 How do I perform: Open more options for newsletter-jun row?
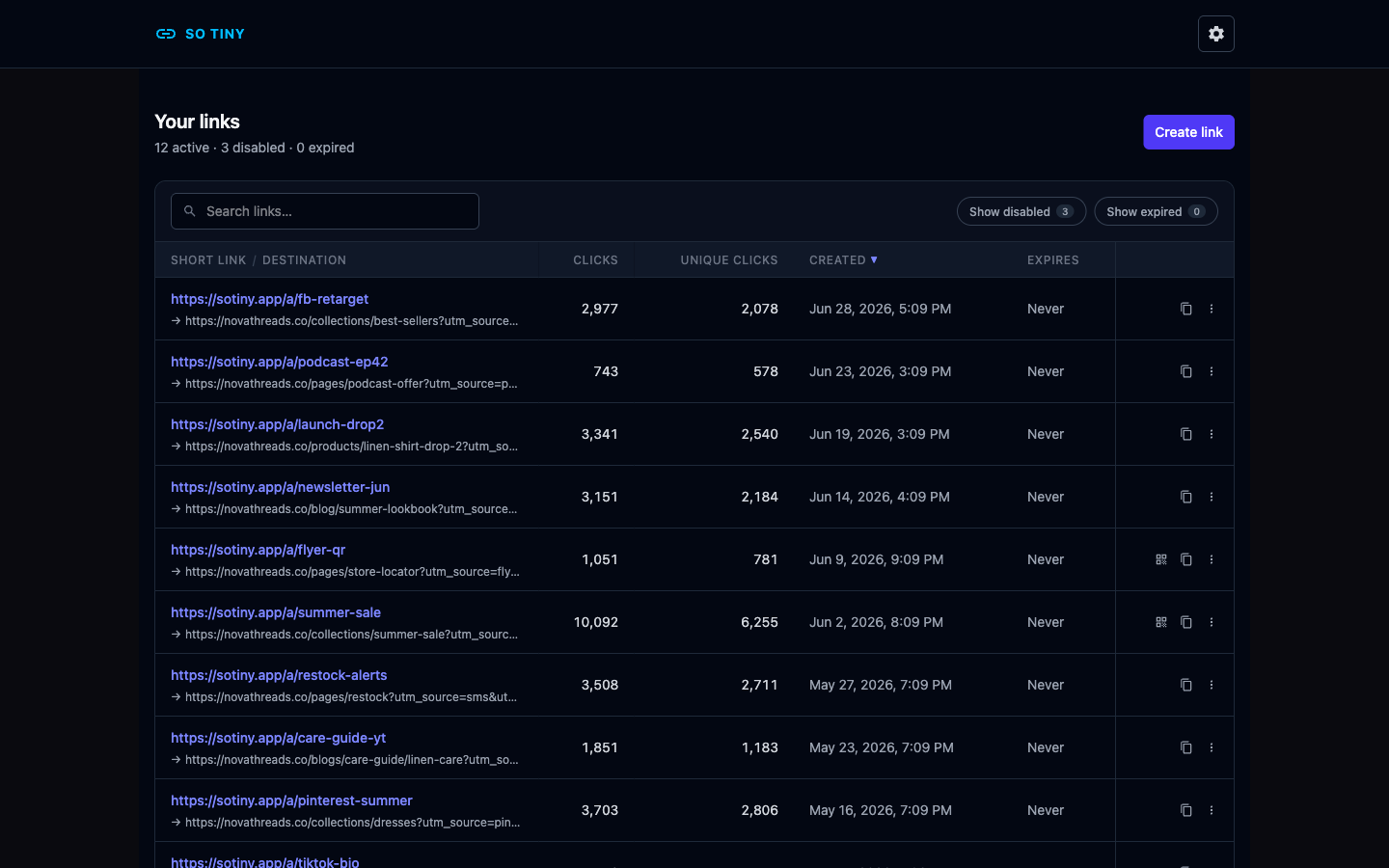pyautogui.click(x=1212, y=497)
